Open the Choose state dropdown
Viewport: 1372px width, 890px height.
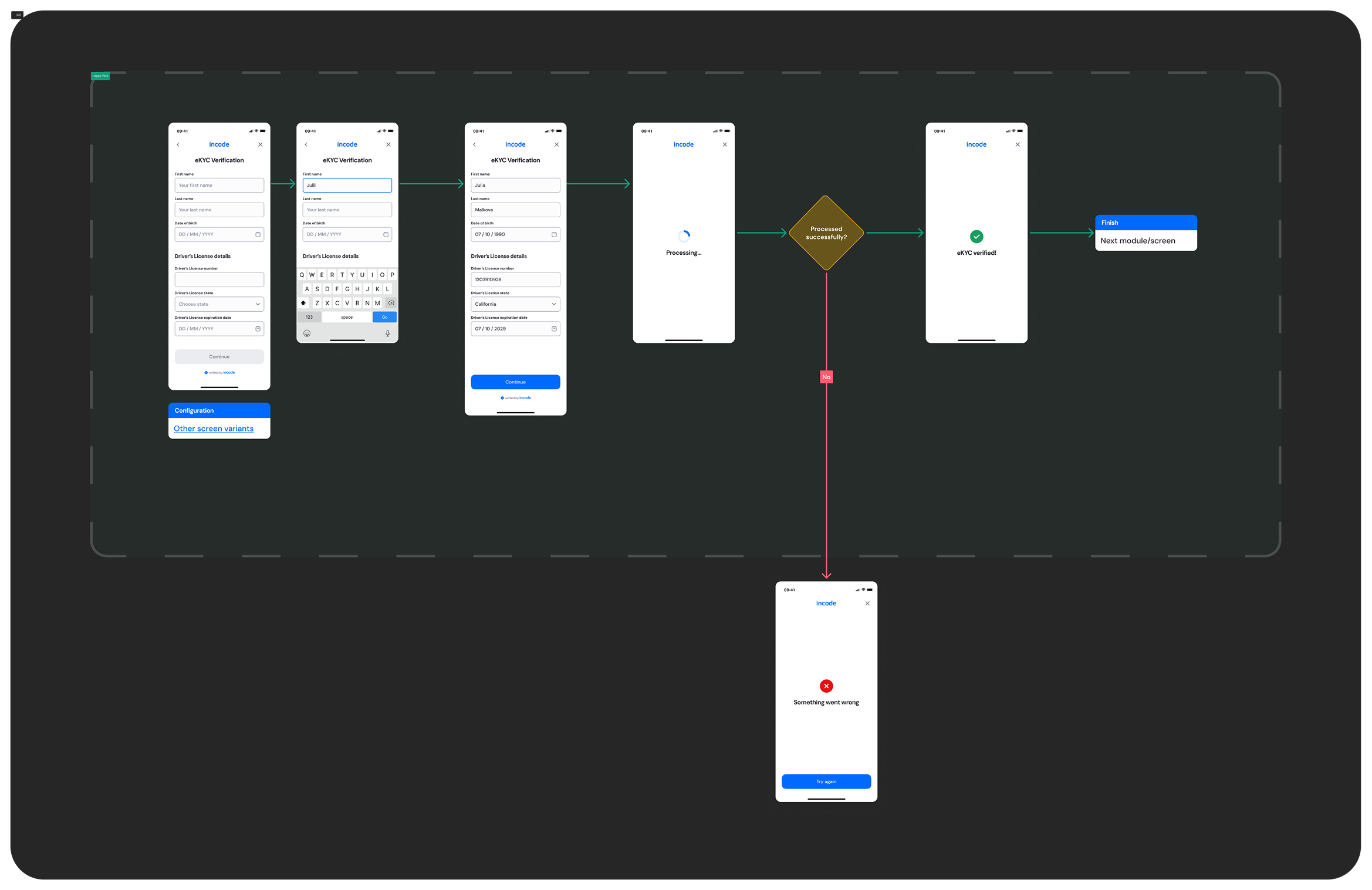click(x=219, y=304)
